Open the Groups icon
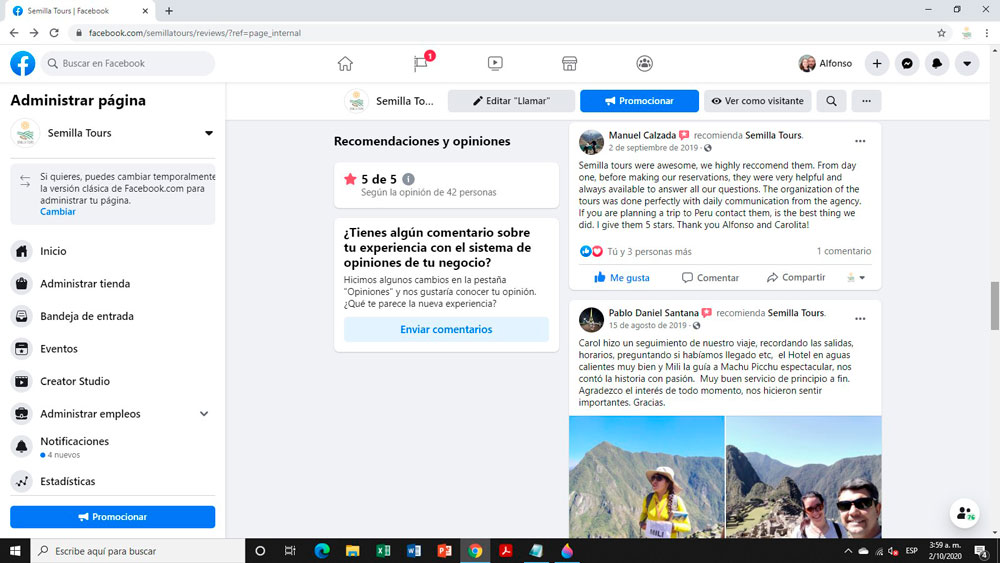1000x563 pixels. [x=644, y=63]
